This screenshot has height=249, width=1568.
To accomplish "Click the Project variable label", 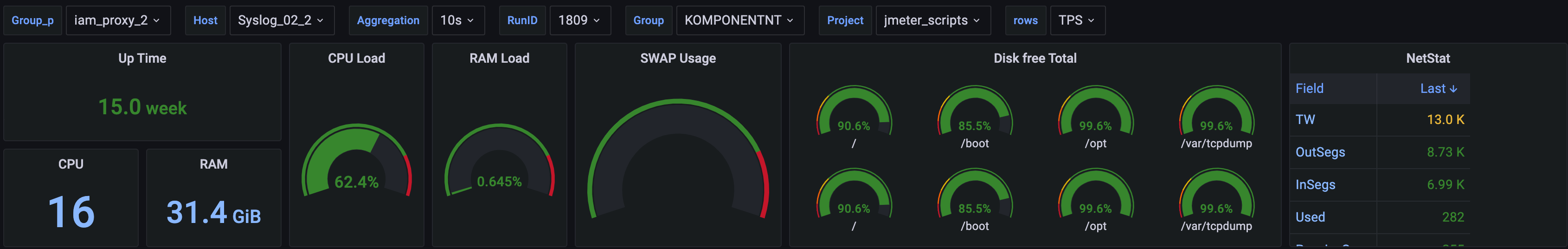I will point(845,20).
